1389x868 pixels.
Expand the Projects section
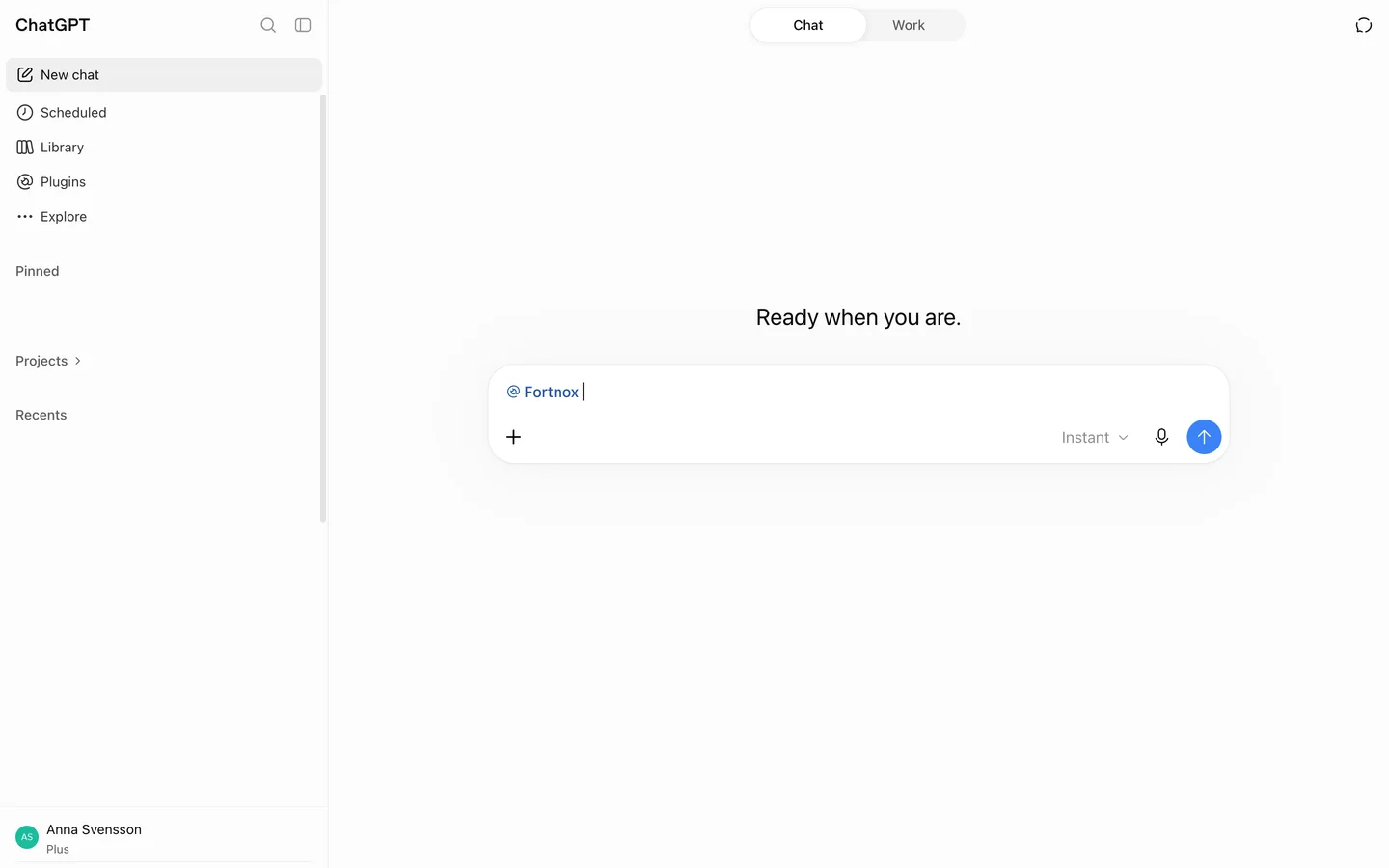[48, 361]
